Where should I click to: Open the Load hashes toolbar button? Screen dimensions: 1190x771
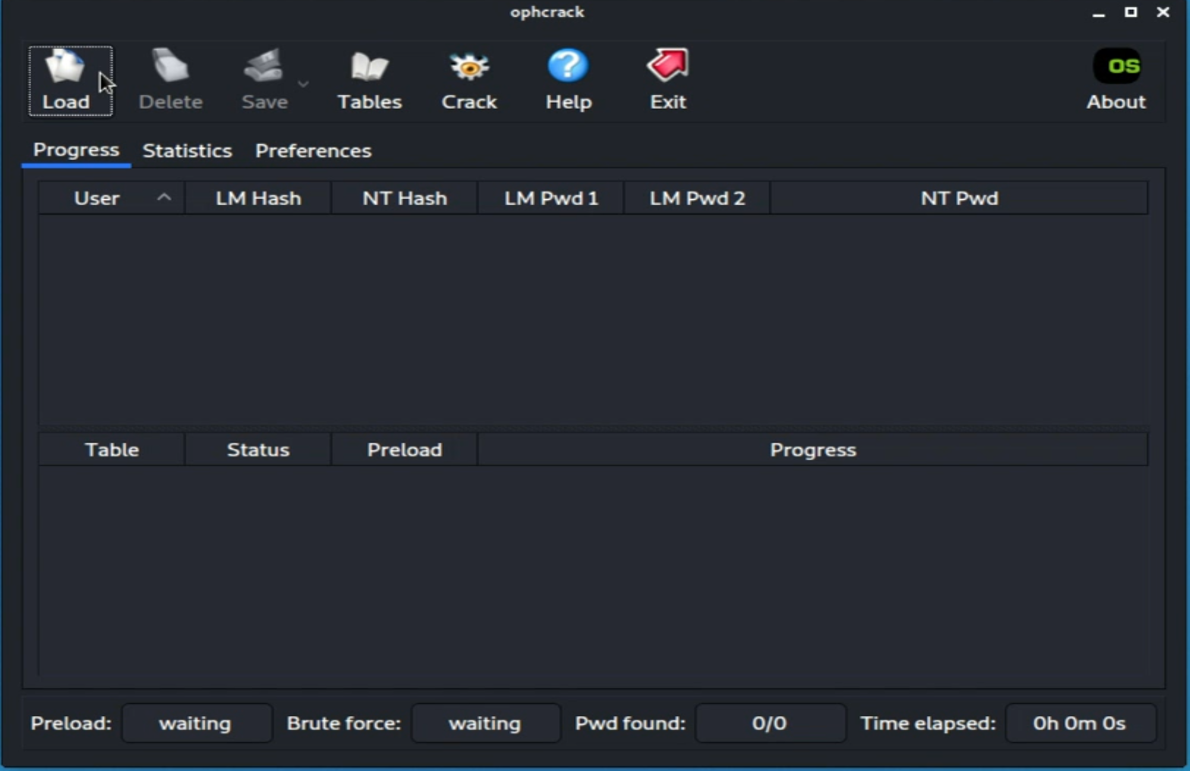tap(70, 80)
